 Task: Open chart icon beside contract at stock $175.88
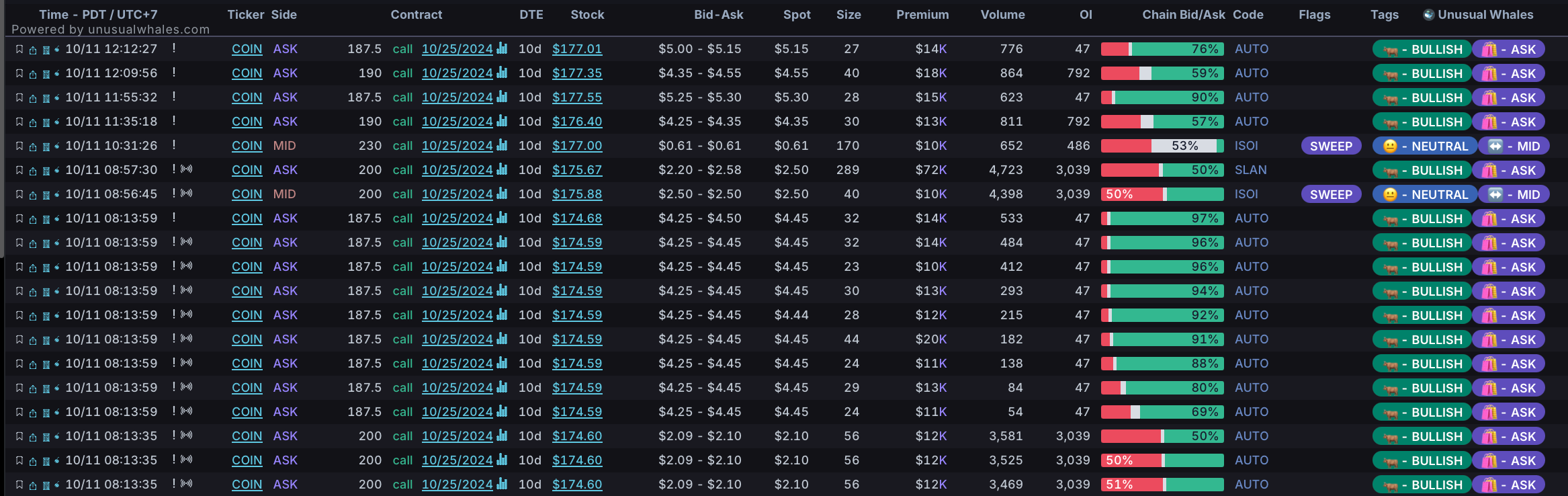coord(502,194)
